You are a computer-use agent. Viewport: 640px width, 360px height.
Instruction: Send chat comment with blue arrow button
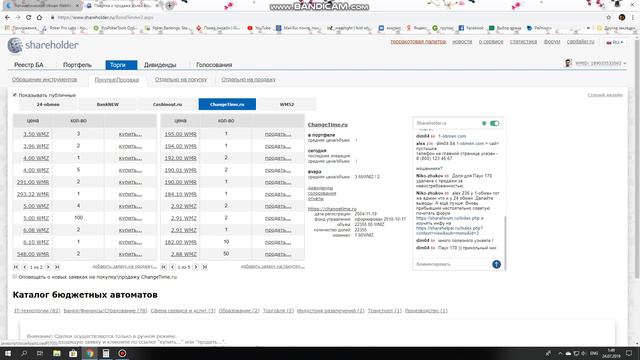[x=496, y=264]
